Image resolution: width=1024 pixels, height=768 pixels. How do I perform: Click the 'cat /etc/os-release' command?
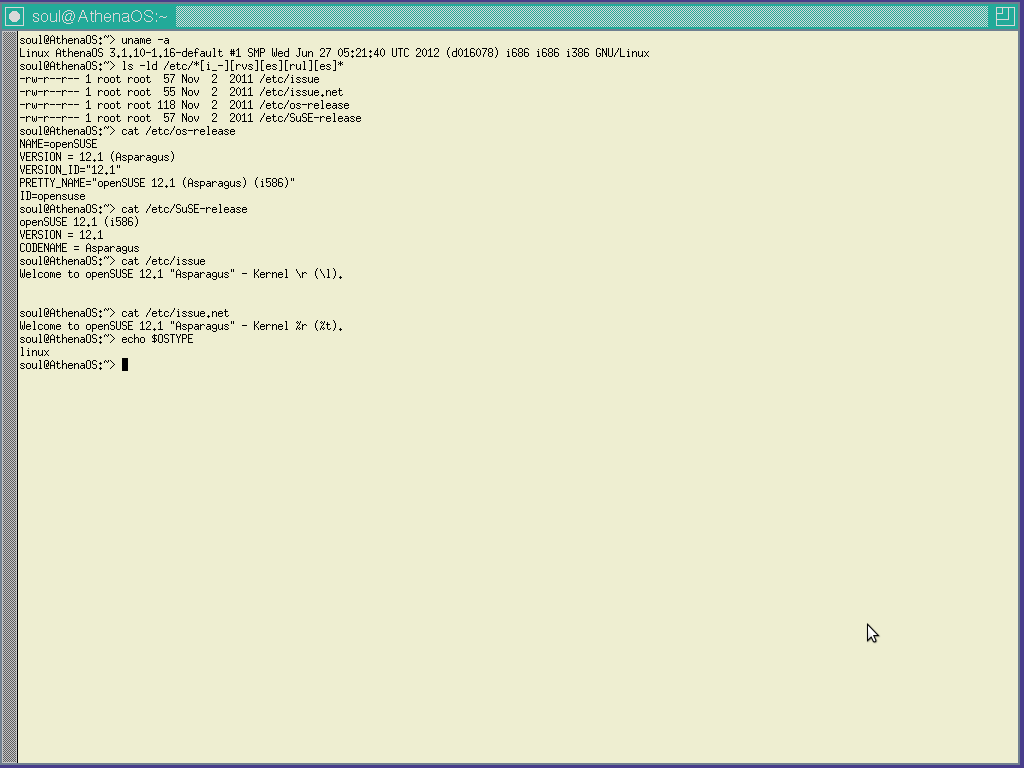pos(127,131)
